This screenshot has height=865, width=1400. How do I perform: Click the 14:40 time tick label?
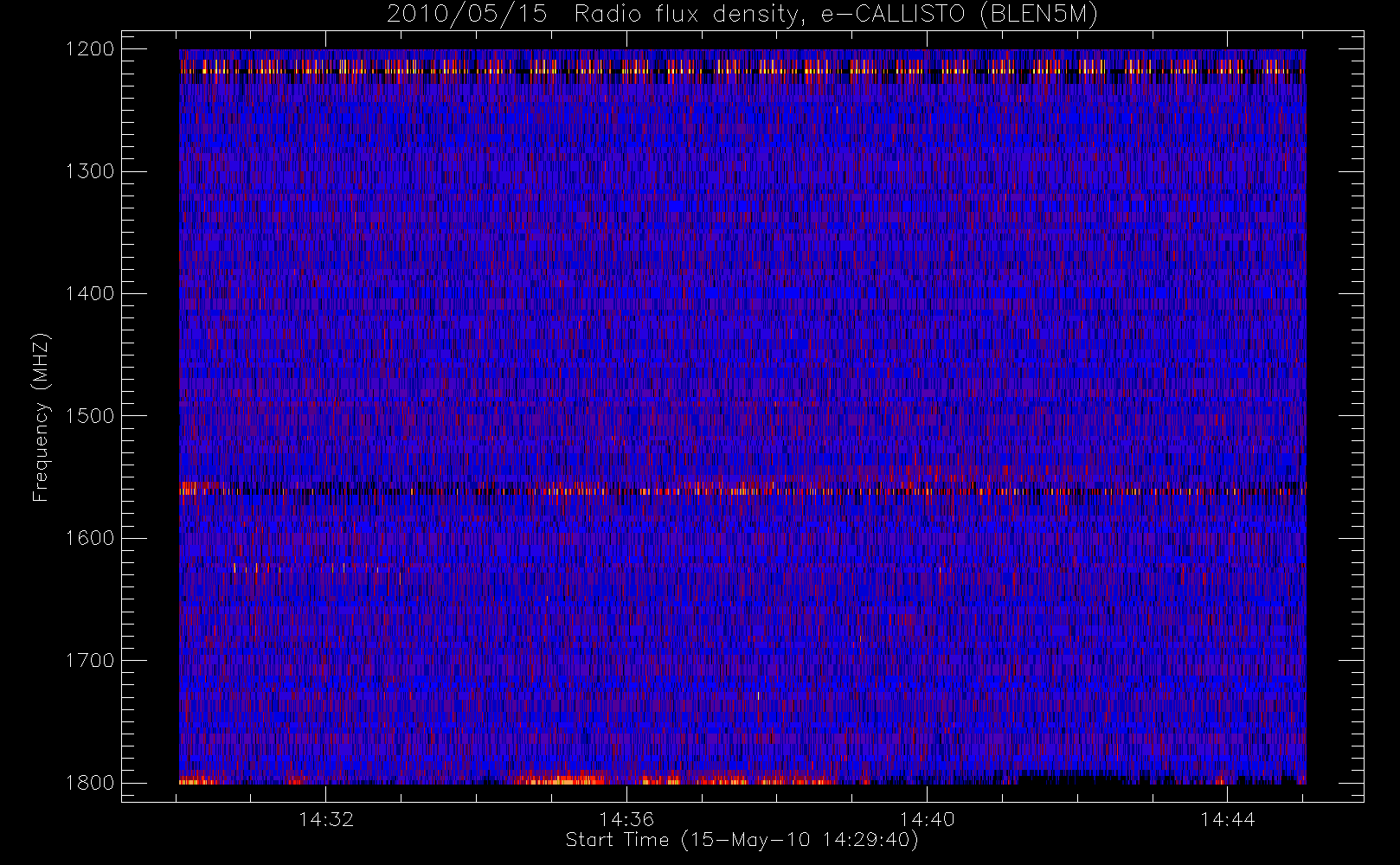tap(927, 819)
